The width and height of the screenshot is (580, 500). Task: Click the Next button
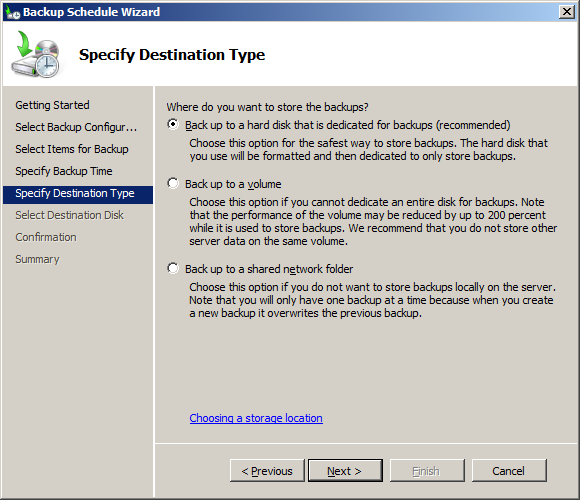tap(345, 470)
